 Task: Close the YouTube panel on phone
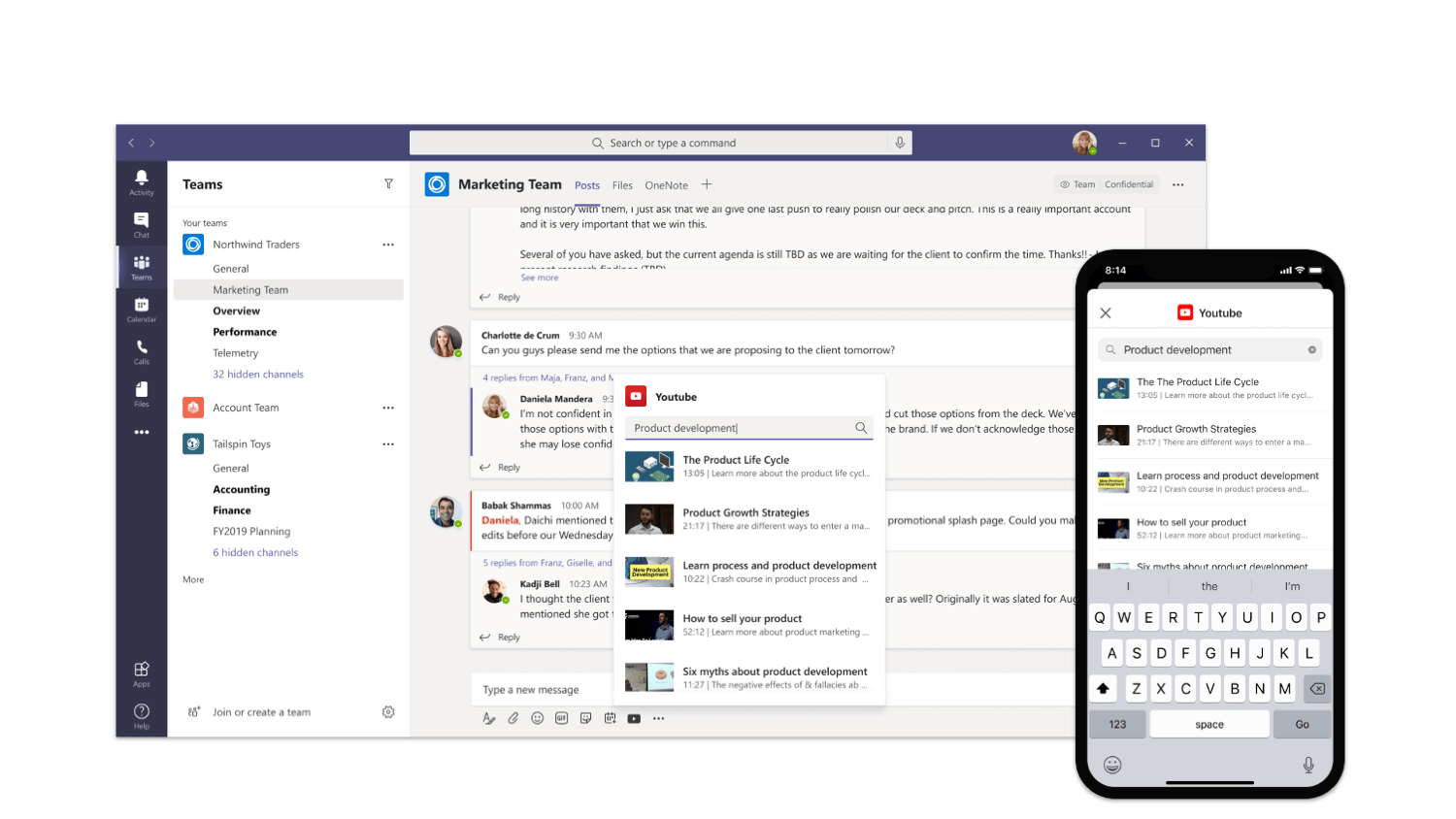pos(1106,313)
